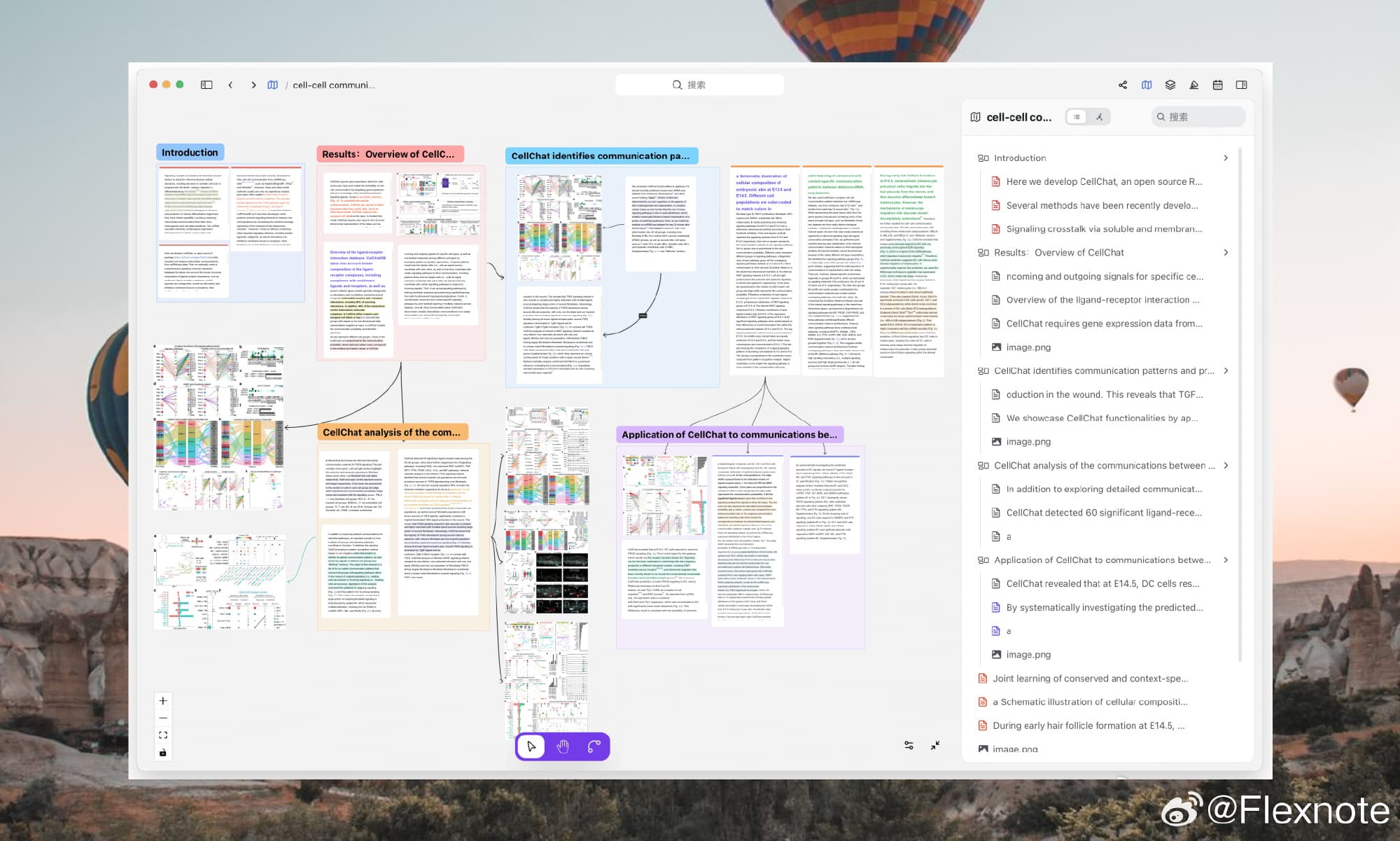Open the calendar icon in the toolbar
This screenshot has width=1400, height=841.
1218,85
